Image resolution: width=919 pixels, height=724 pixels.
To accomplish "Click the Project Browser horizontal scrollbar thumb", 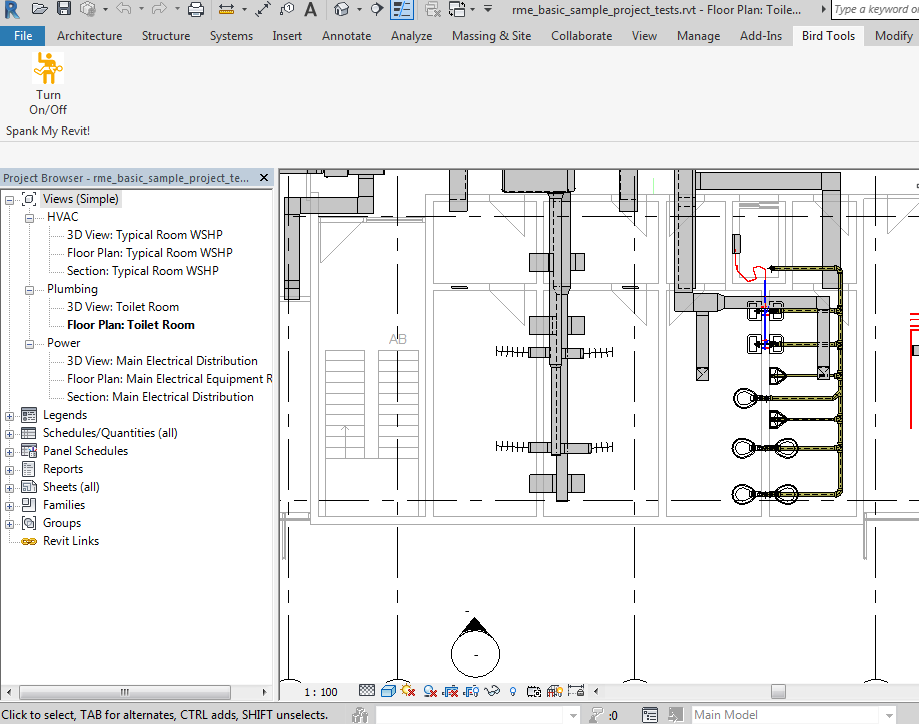I will click(125, 692).
